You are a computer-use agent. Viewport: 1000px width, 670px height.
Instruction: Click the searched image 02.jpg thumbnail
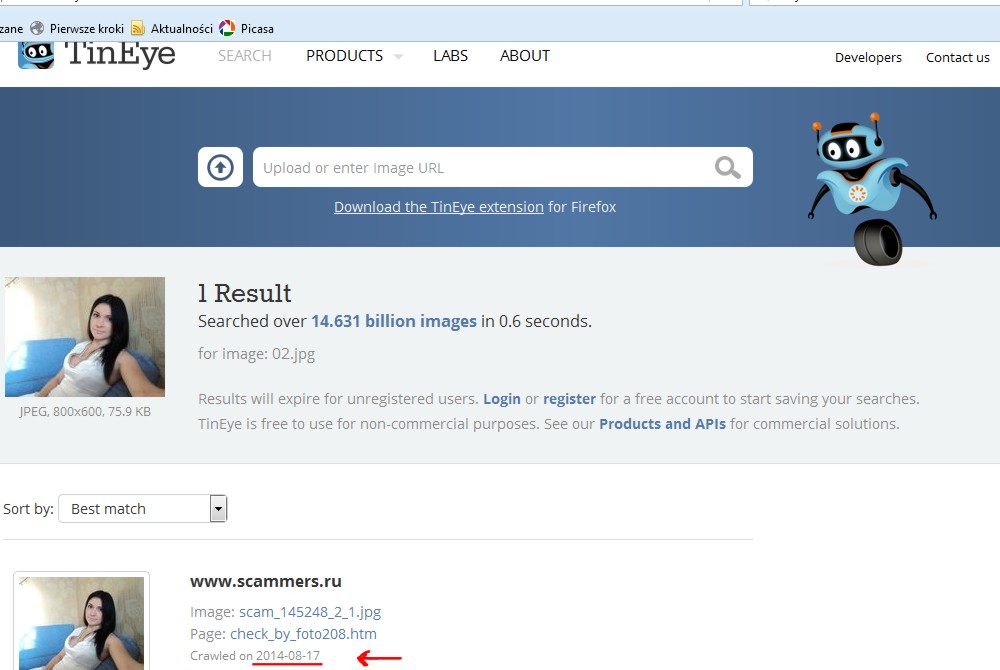point(85,337)
